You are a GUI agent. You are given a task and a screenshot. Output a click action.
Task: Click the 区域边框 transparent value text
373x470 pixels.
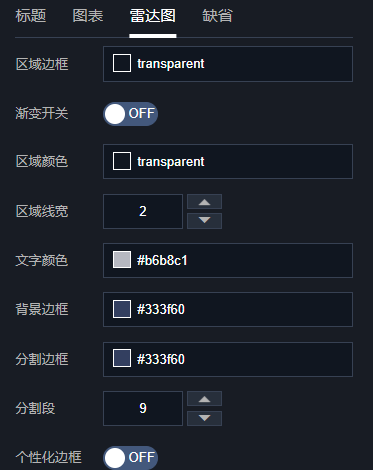click(x=171, y=64)
